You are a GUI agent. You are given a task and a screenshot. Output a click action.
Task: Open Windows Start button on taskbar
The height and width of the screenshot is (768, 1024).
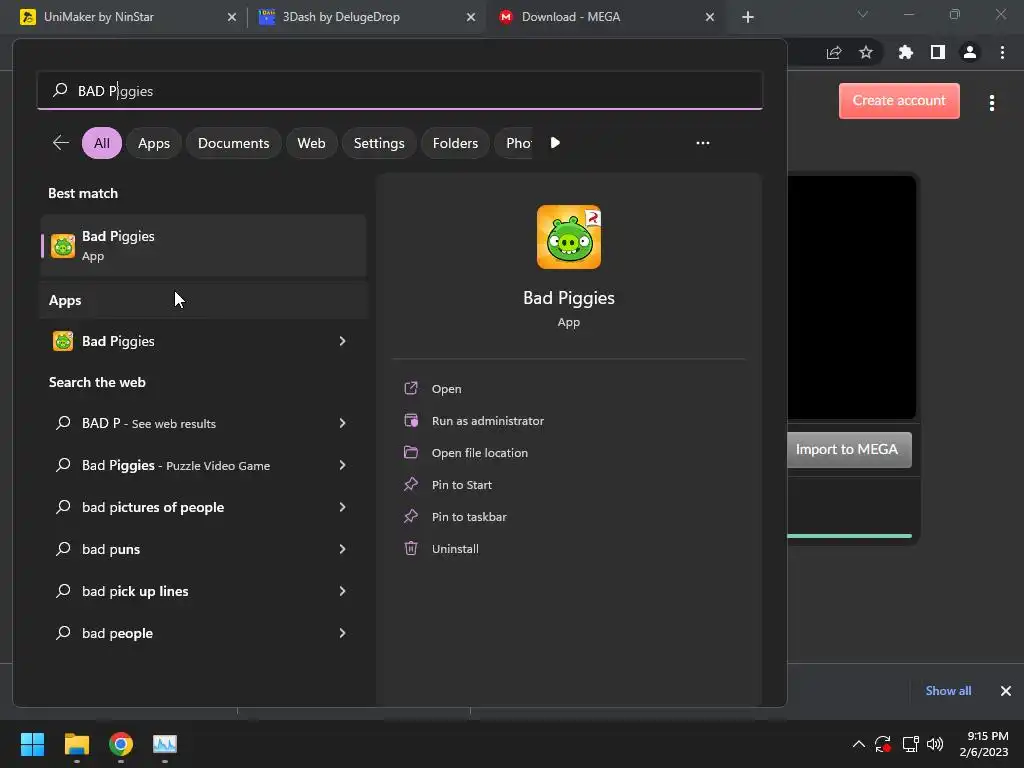32,744
